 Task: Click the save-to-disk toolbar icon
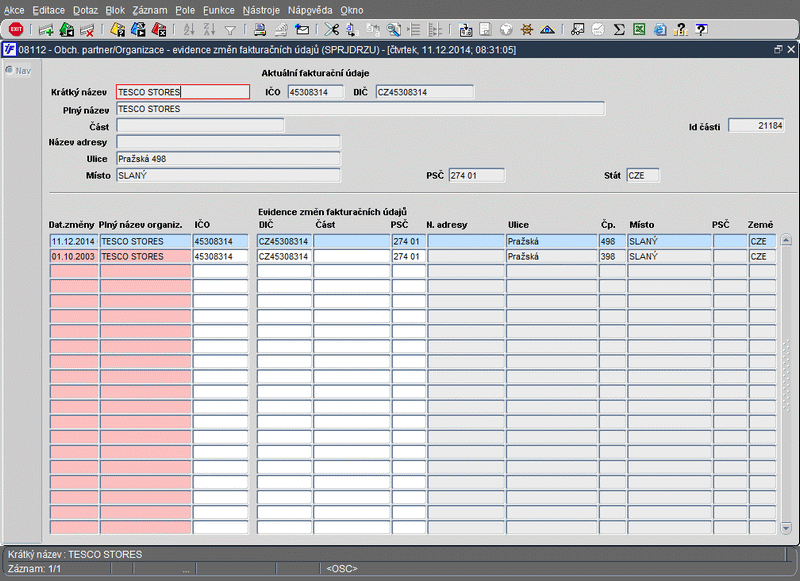coord(465,30)
